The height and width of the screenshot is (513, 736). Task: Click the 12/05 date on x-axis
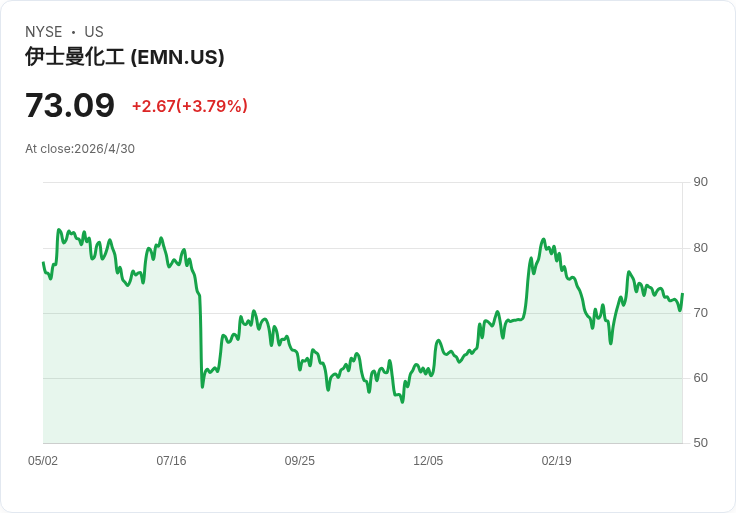[x=428, y=460]
